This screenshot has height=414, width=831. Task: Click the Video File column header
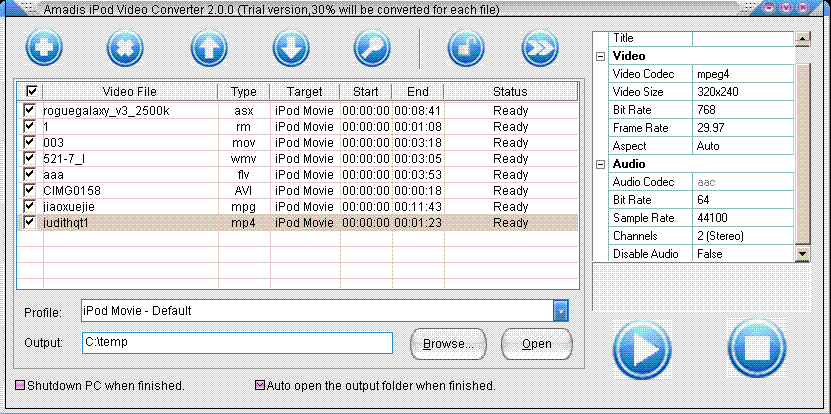coord(130,91)
